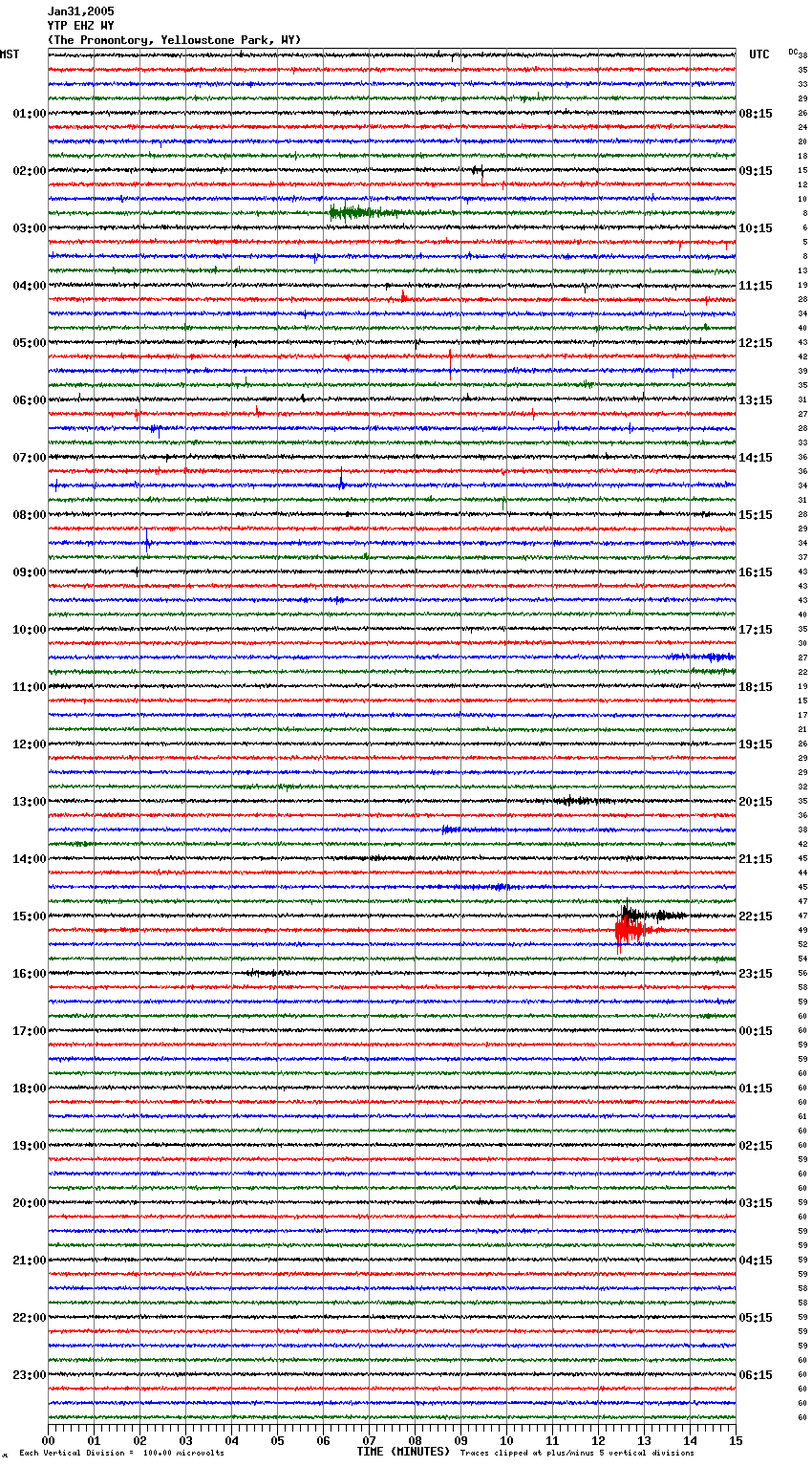Select the 10:00 MST hour label
This screenshot has height=1466, width=812.
click(30, 630)
